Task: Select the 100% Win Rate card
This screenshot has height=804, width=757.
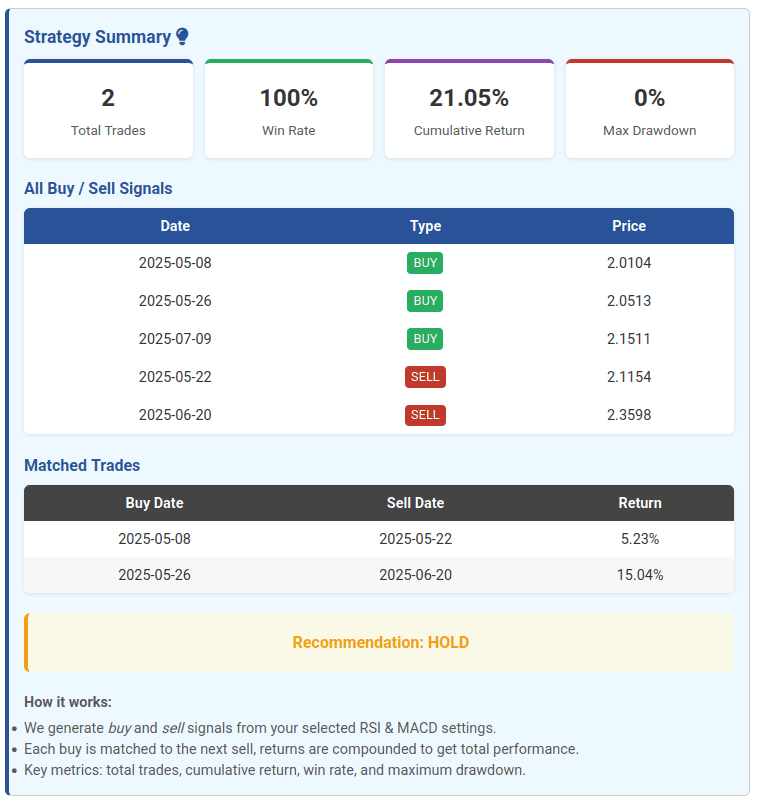Action: click(x=289, y=110)
